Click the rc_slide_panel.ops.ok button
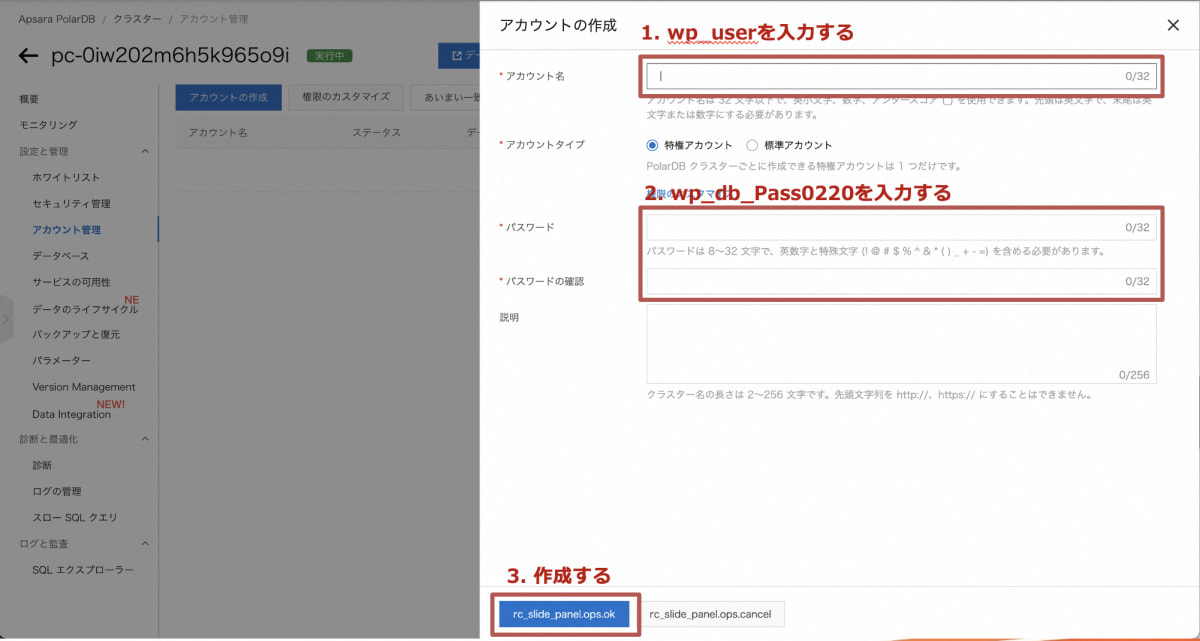The image size is (1200, 641). (566, 614)
